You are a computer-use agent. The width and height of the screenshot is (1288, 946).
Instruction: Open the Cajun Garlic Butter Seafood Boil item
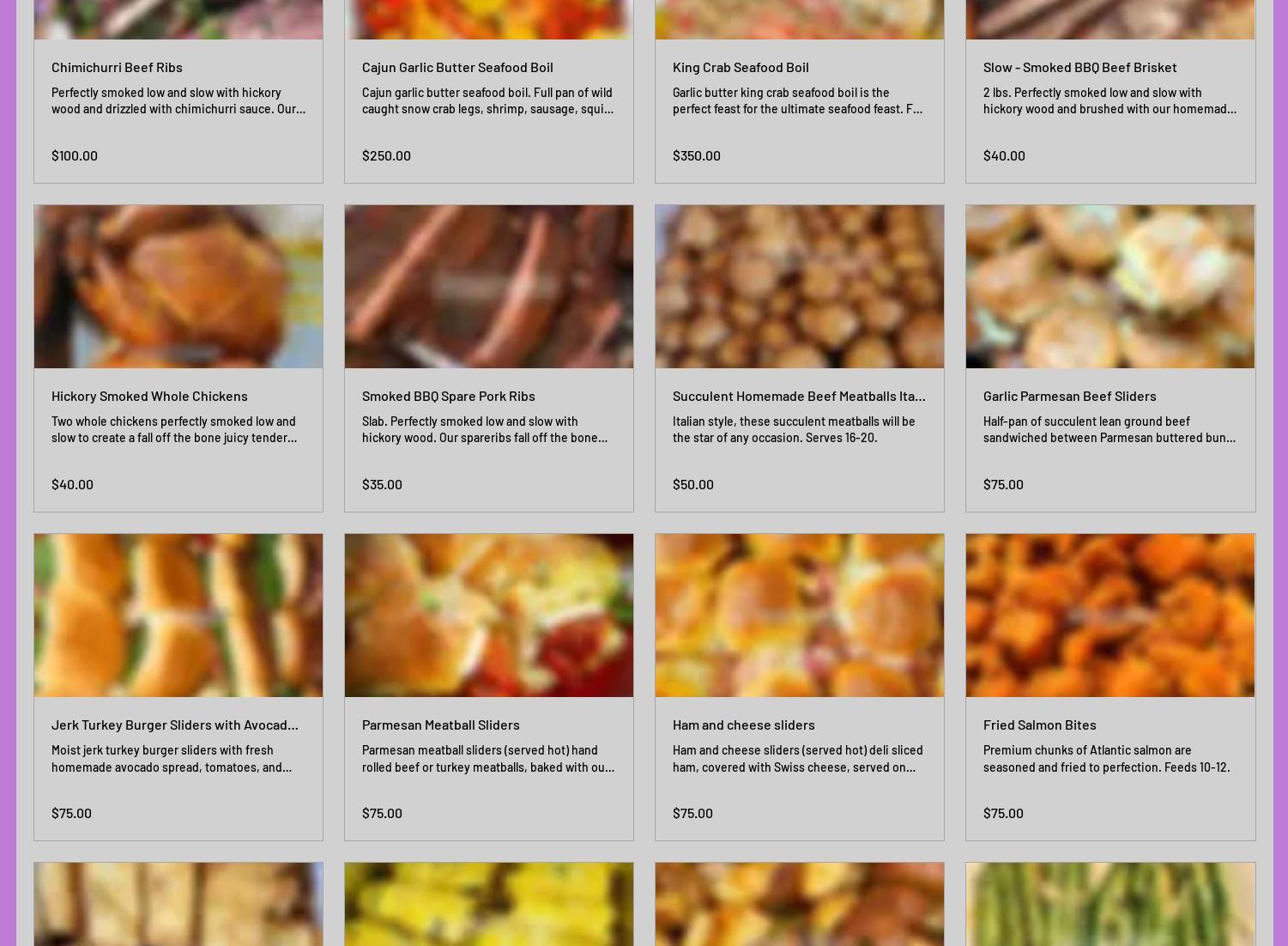pos(457,67)
